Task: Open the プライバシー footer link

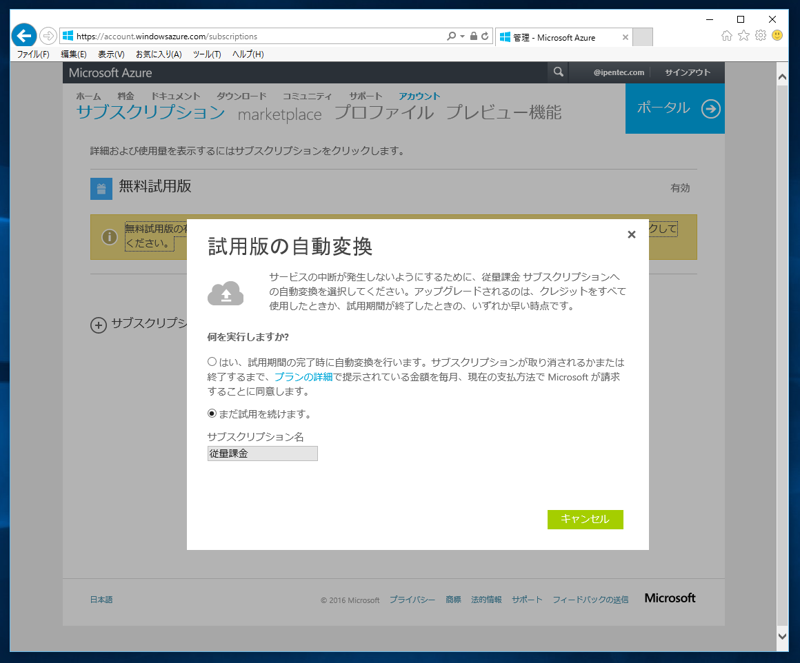Action: point(412,599)
